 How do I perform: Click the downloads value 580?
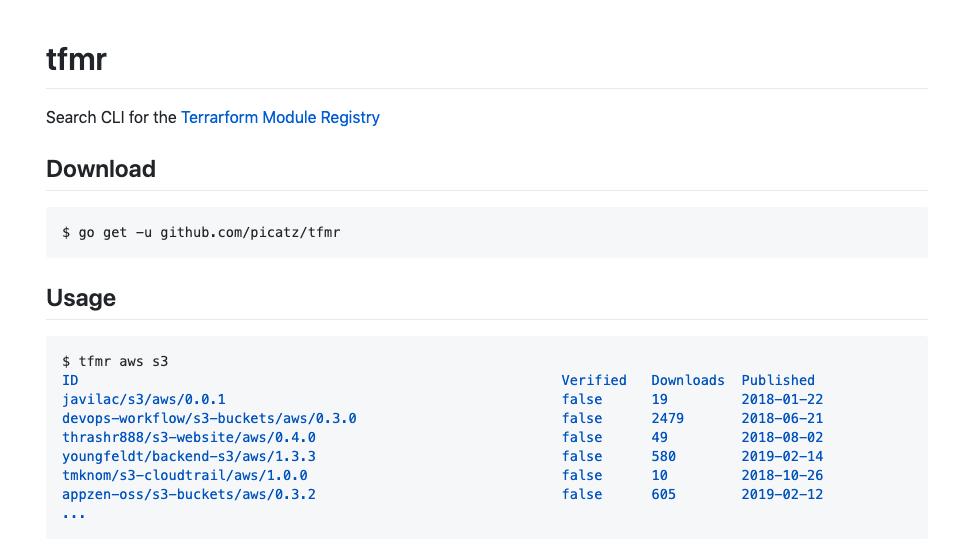tap(663, 457)
